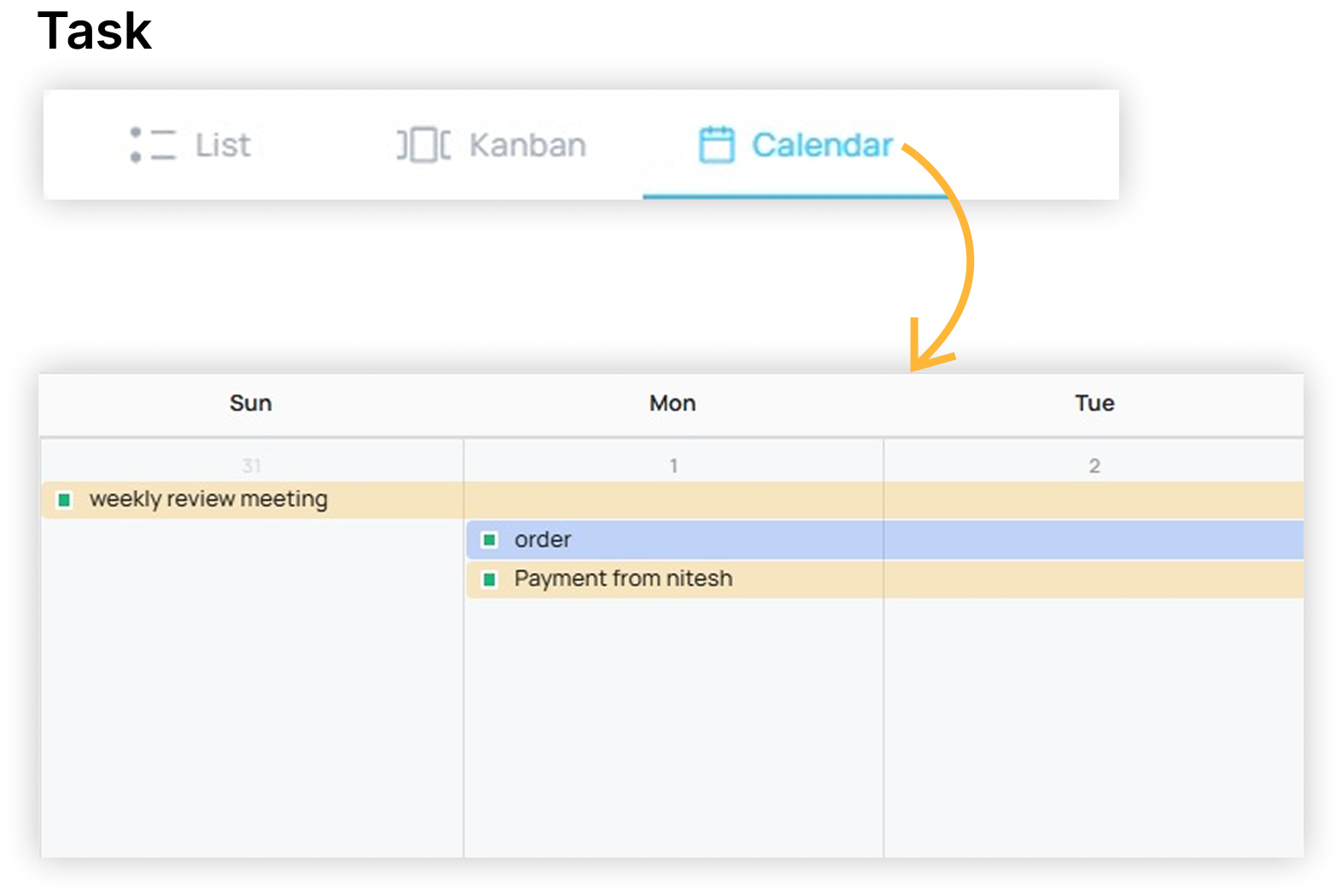Check the green box beside order
This screenshot has width=1342, height=896.
point(489,539)
